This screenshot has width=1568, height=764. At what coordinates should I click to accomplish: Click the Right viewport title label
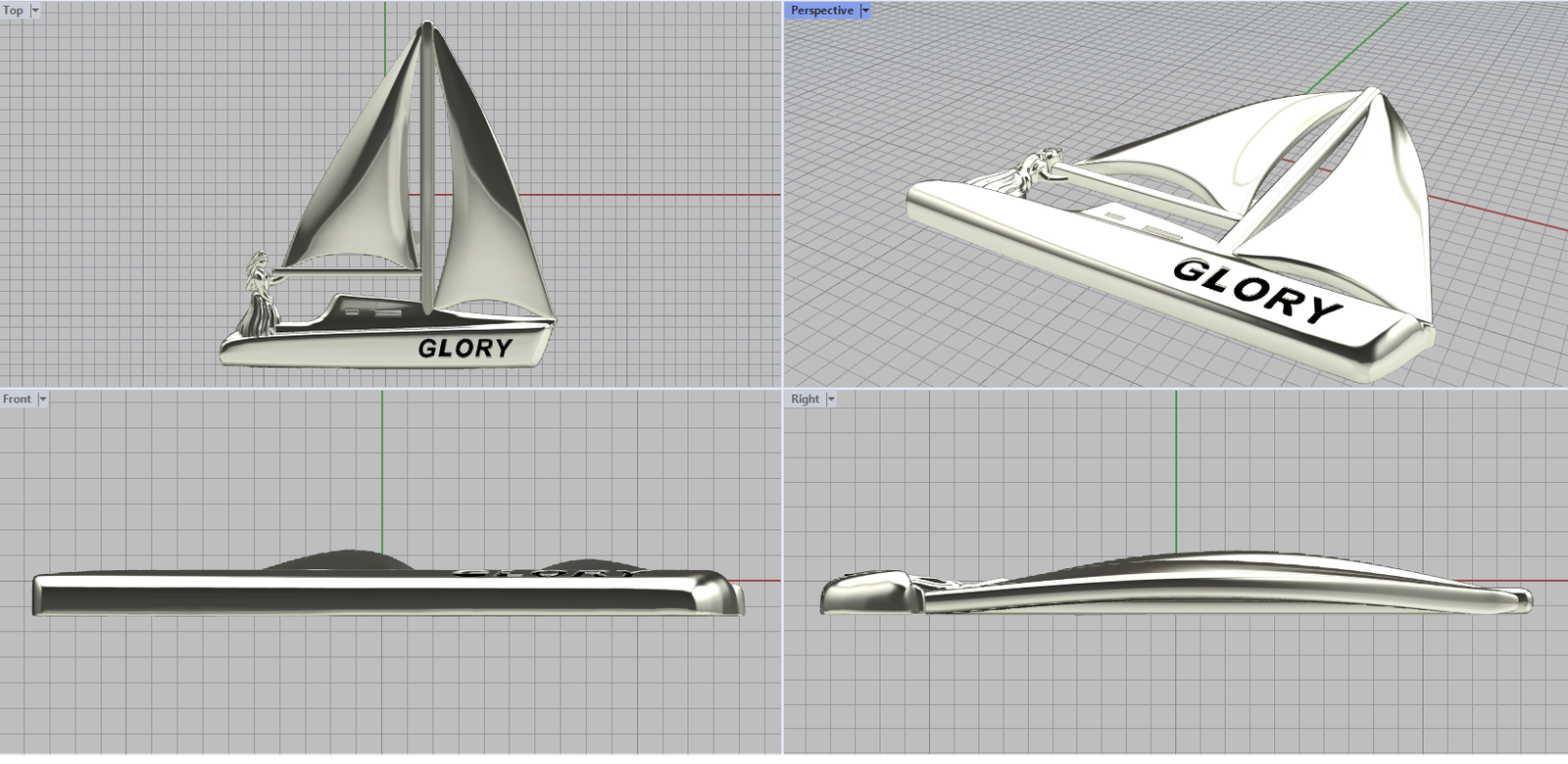pyautogui.click(x=805, y=399)
